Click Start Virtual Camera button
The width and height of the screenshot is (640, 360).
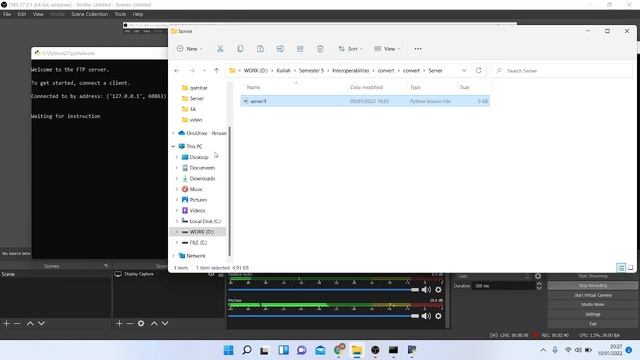593,295
